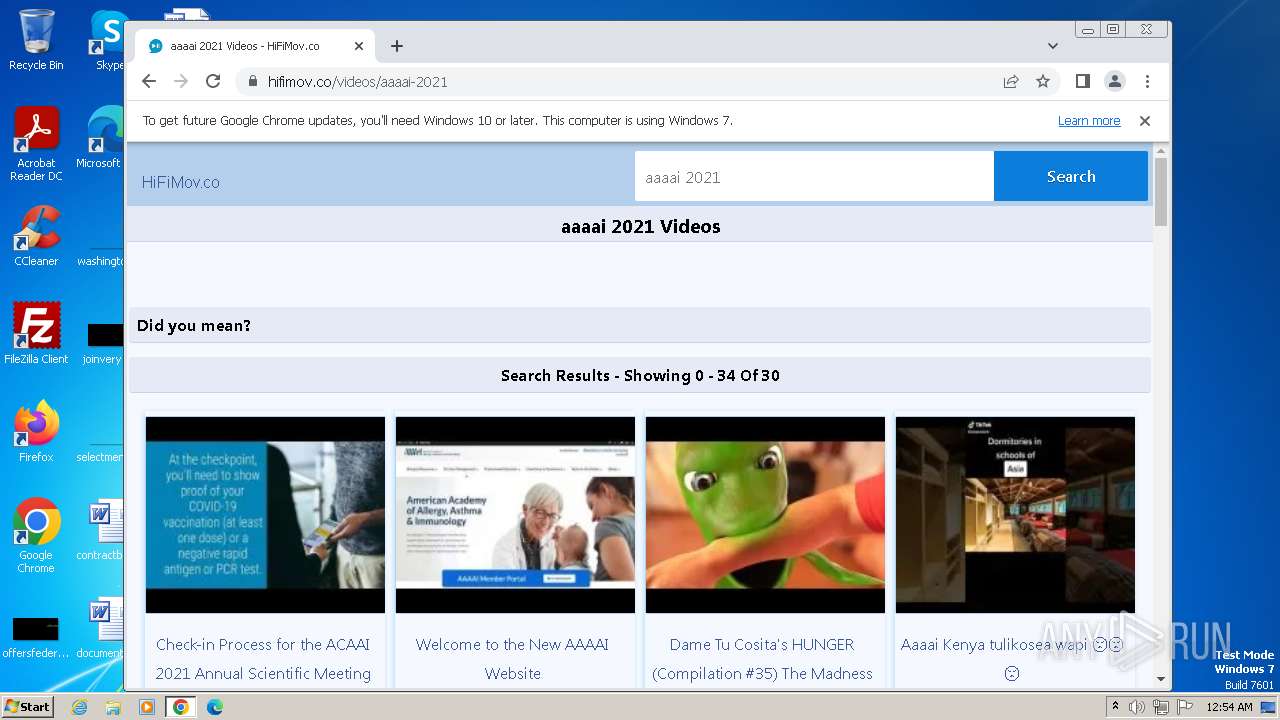The width and height of the screenshot is (1280, 720).
Task: Click the page scrollbar down arrow
Action: (x=1160, y=679)
